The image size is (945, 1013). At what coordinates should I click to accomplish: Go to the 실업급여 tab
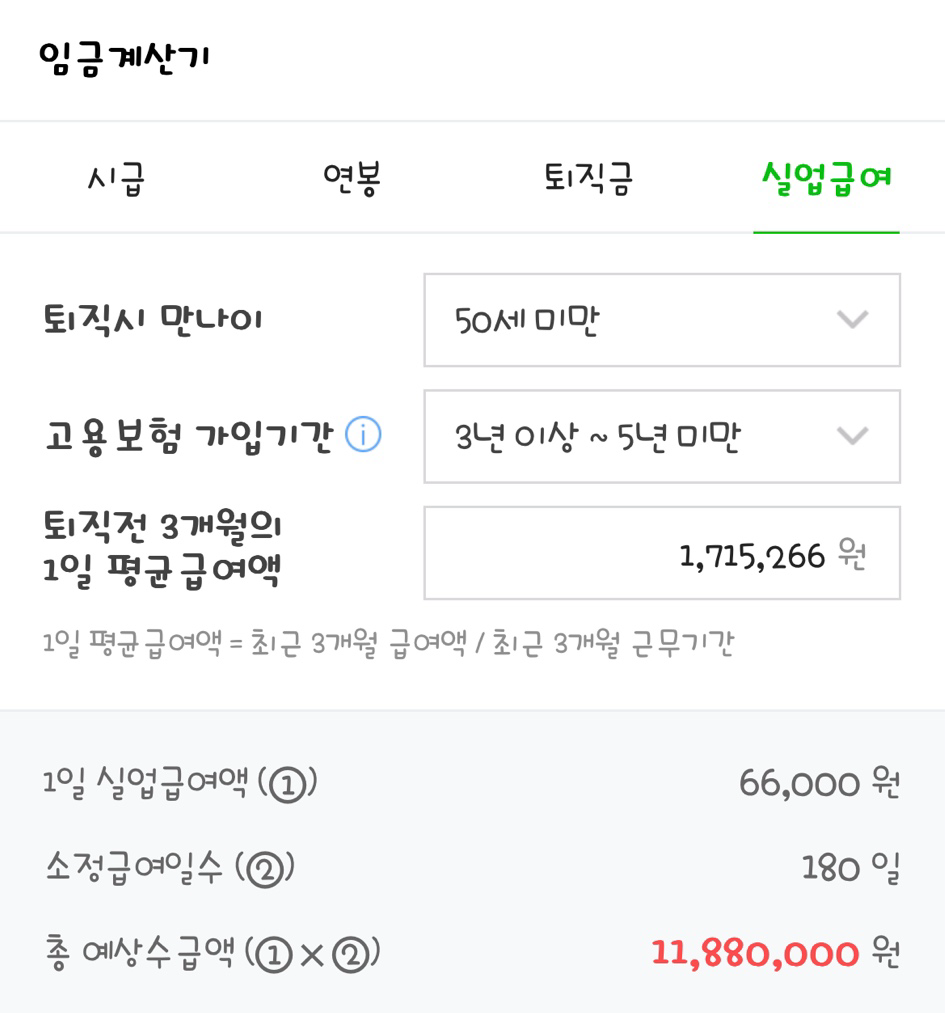coord(826,179)
